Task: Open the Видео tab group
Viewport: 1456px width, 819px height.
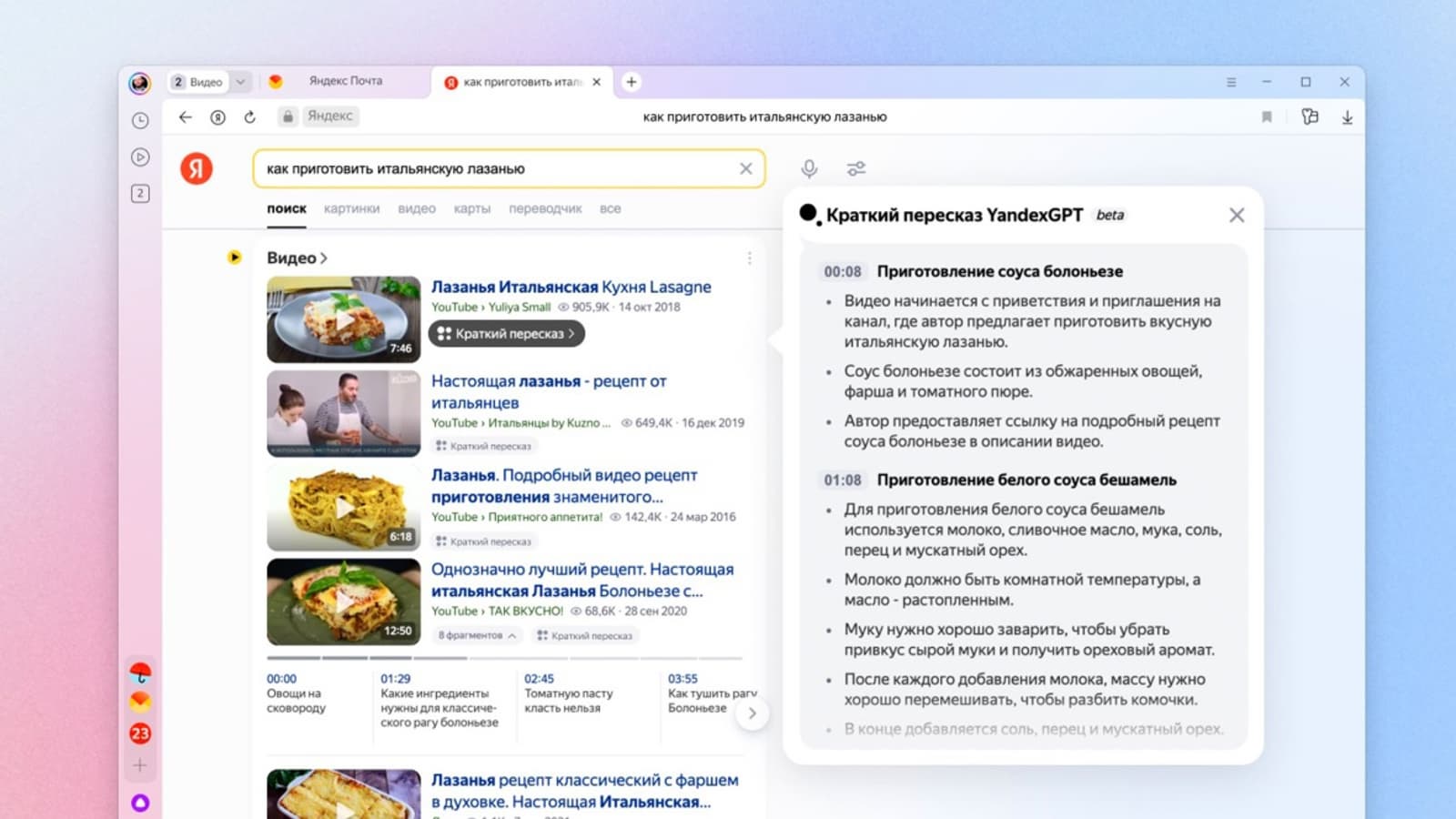Action: coord(198,82)
